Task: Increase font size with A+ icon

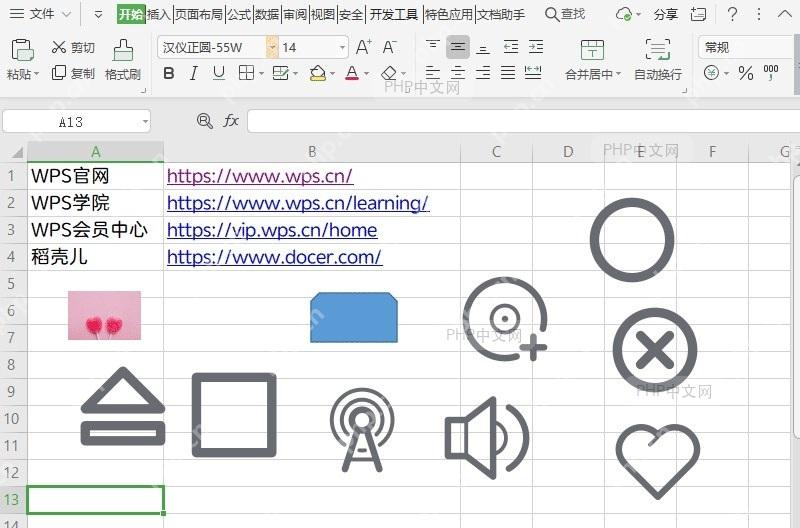Action: (x=363, y=47)
